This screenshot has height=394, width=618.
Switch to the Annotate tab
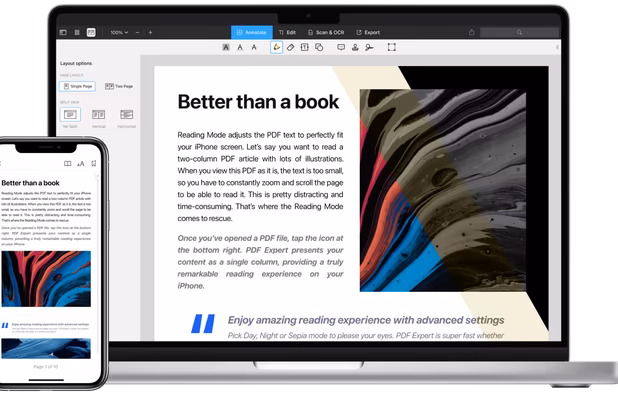coord(251,32)
